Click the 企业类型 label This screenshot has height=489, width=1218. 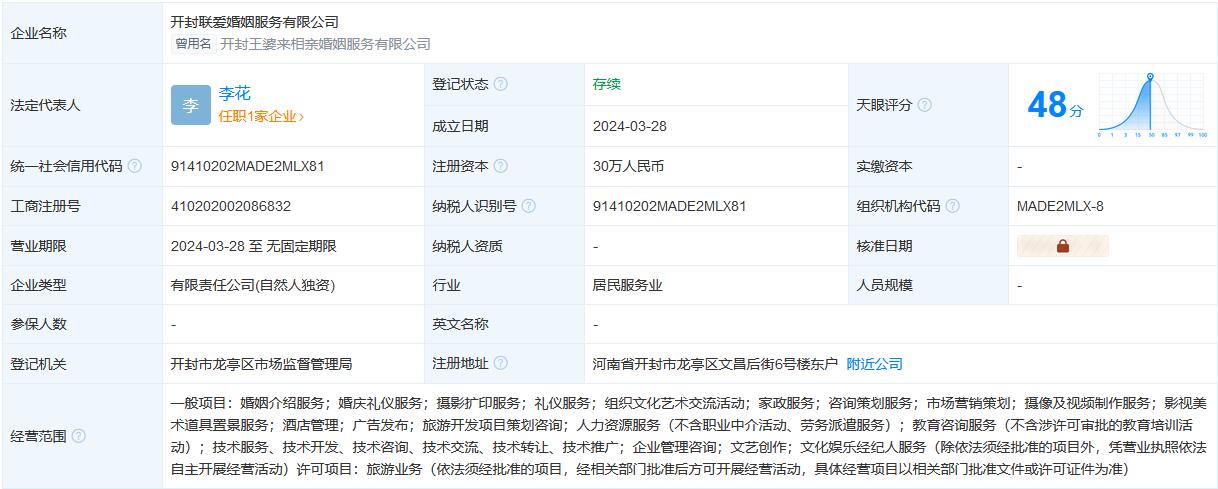pos(38,285)
